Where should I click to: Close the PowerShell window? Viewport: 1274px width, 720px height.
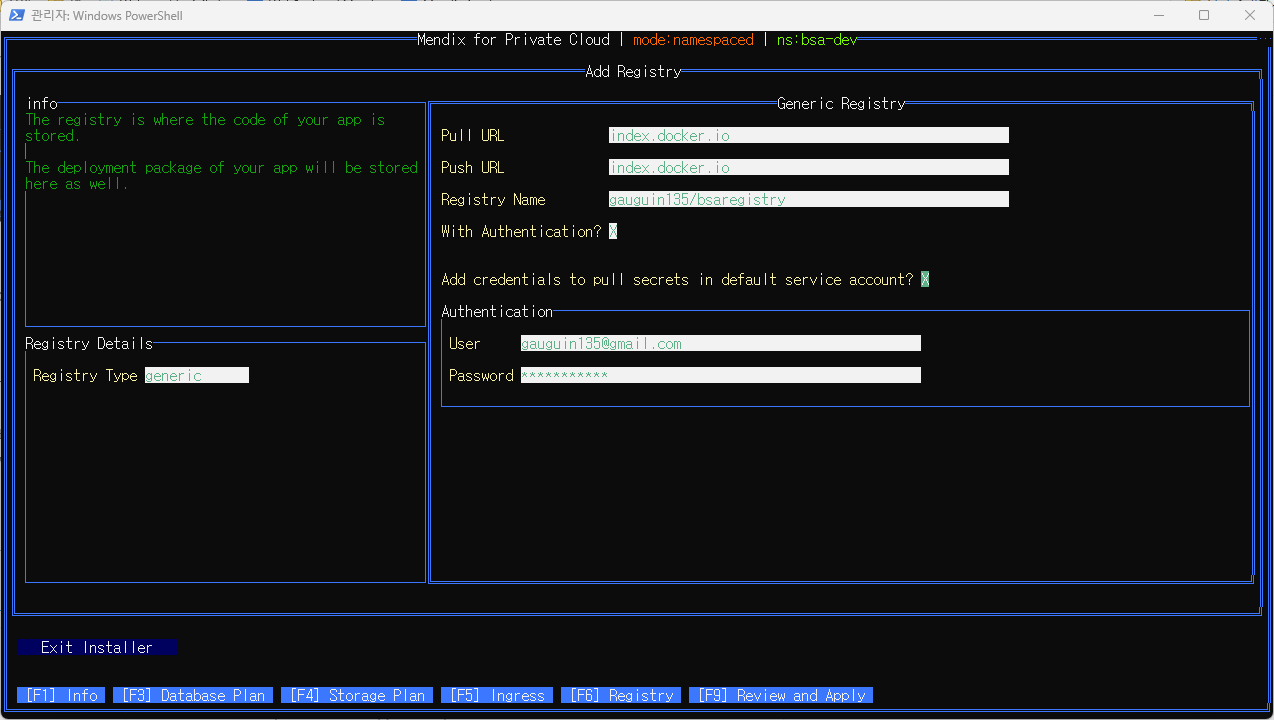coord(1250,15)
